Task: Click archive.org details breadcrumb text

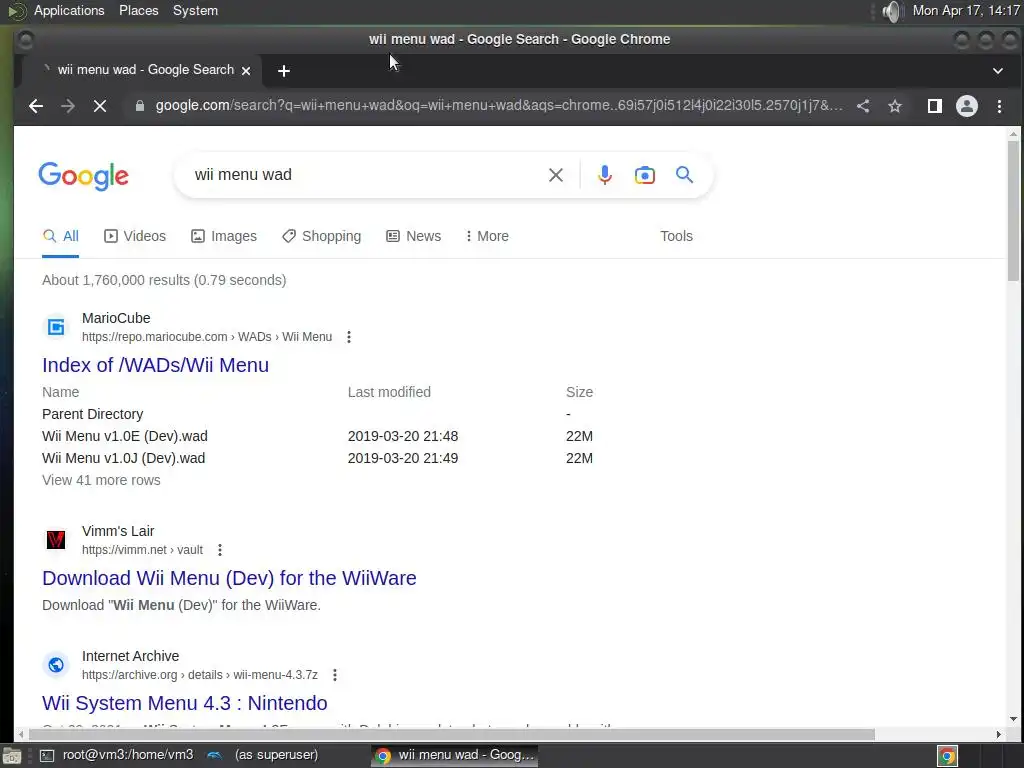Action: (200, 675)
